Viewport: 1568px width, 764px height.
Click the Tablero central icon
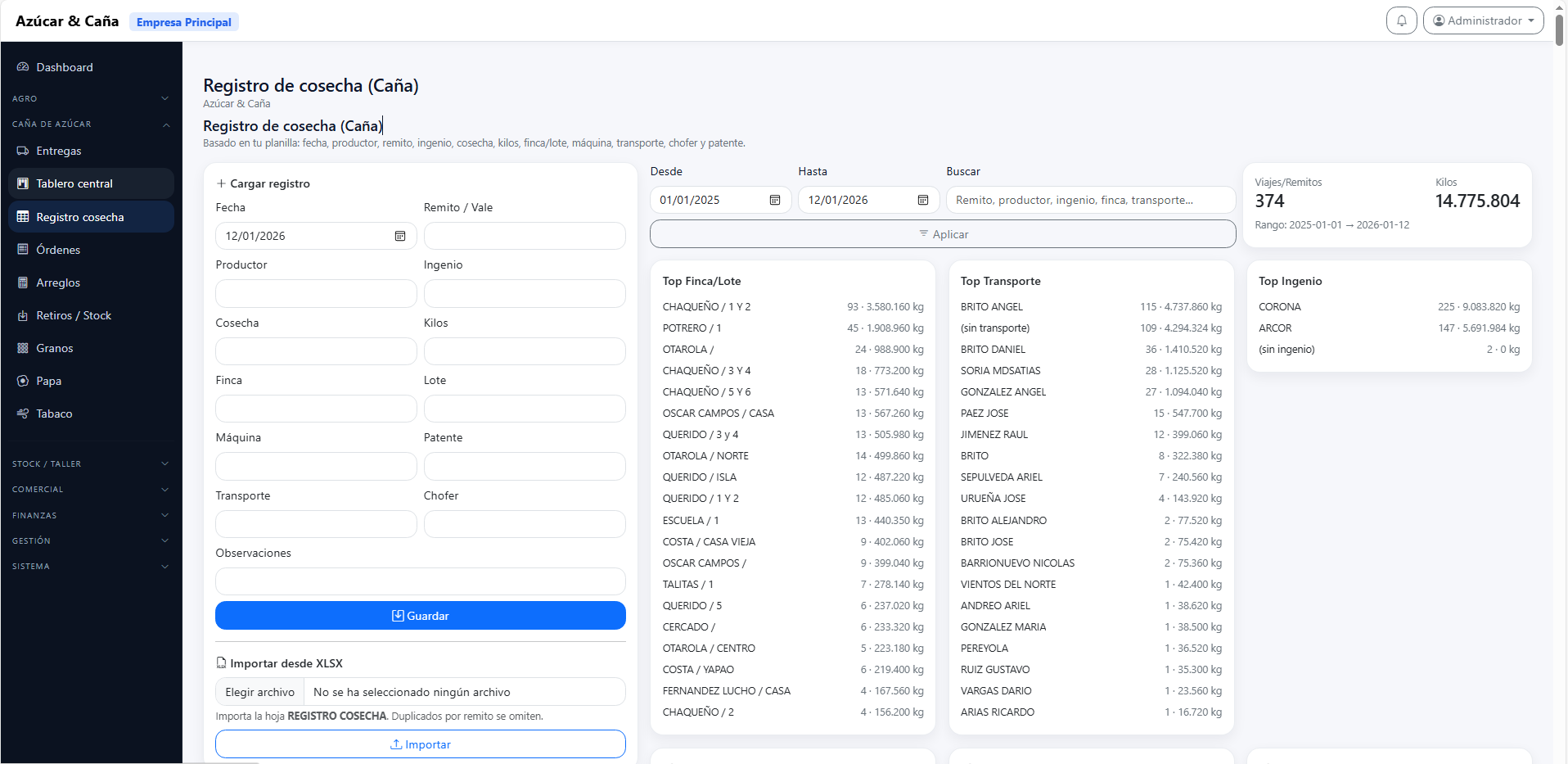[x=23, y=183]
